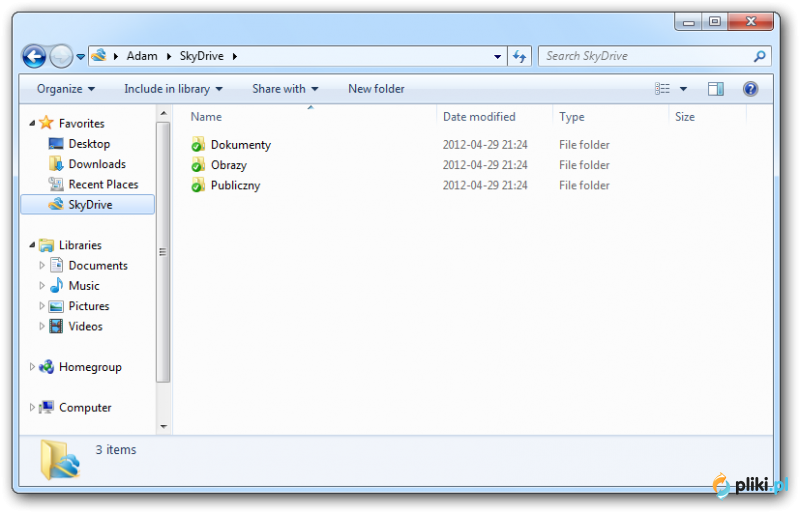Open Downloads in Favorites
Screen dimensions: 800x513
(97, 164)
